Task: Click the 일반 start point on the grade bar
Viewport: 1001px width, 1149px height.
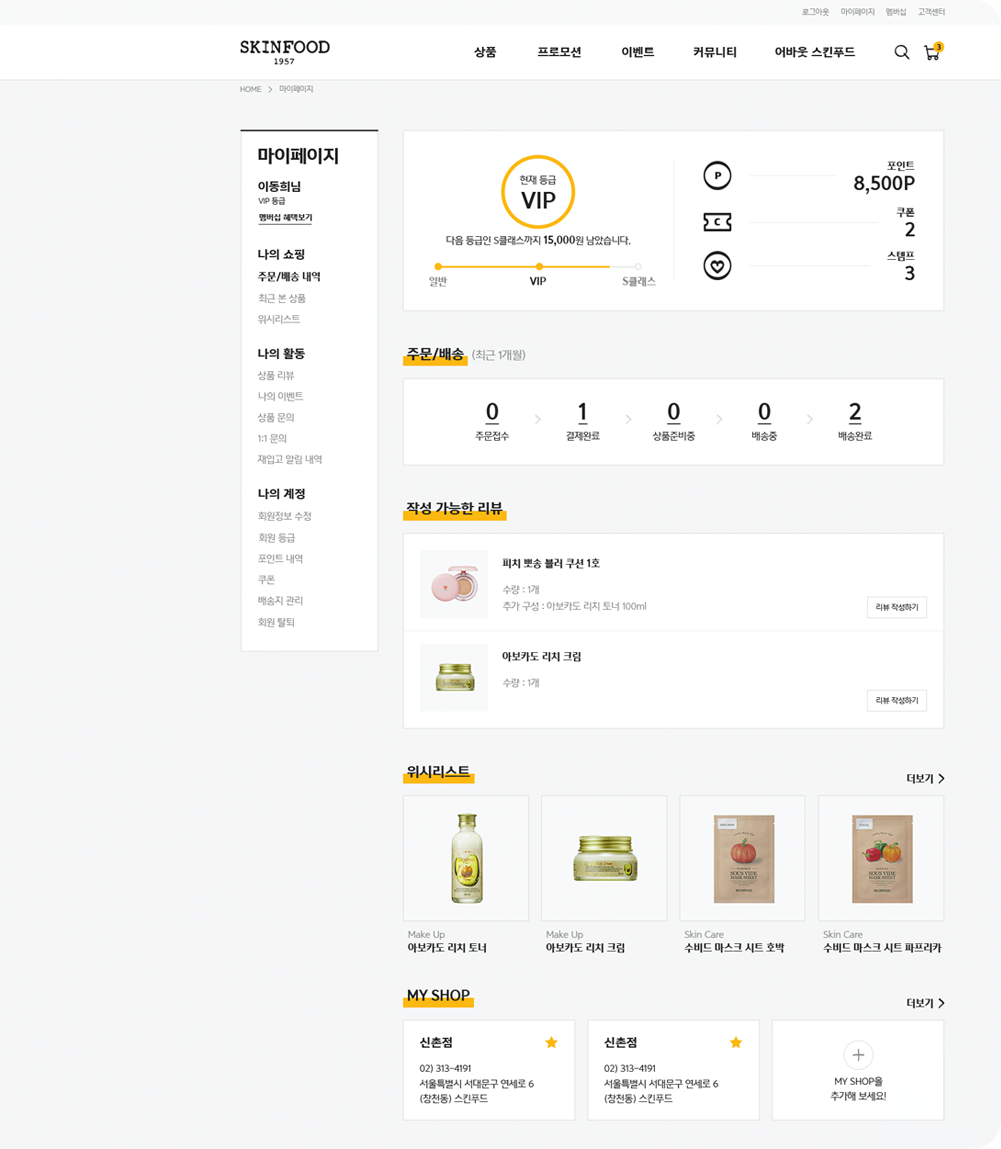Action: [438, 267]
